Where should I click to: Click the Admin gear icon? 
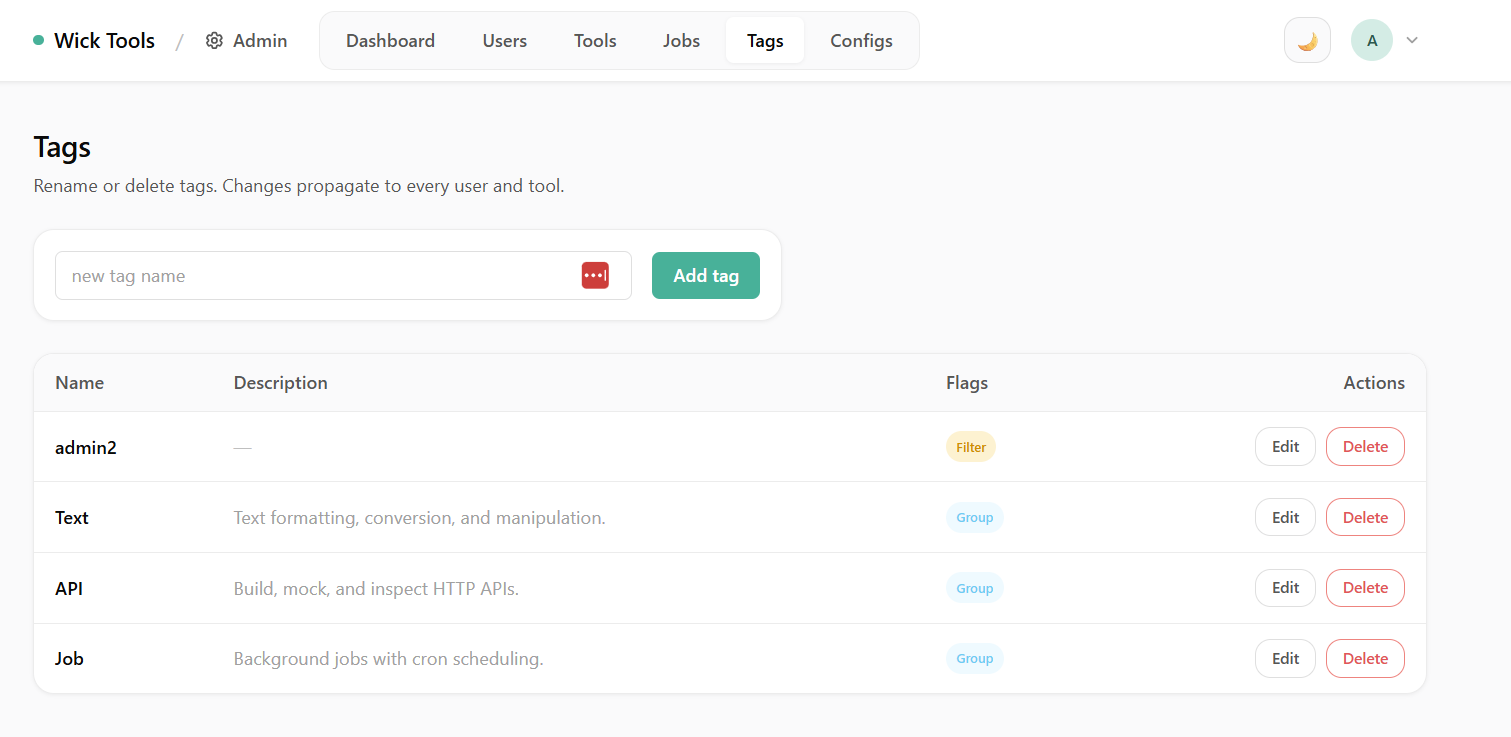coord(214,41)
